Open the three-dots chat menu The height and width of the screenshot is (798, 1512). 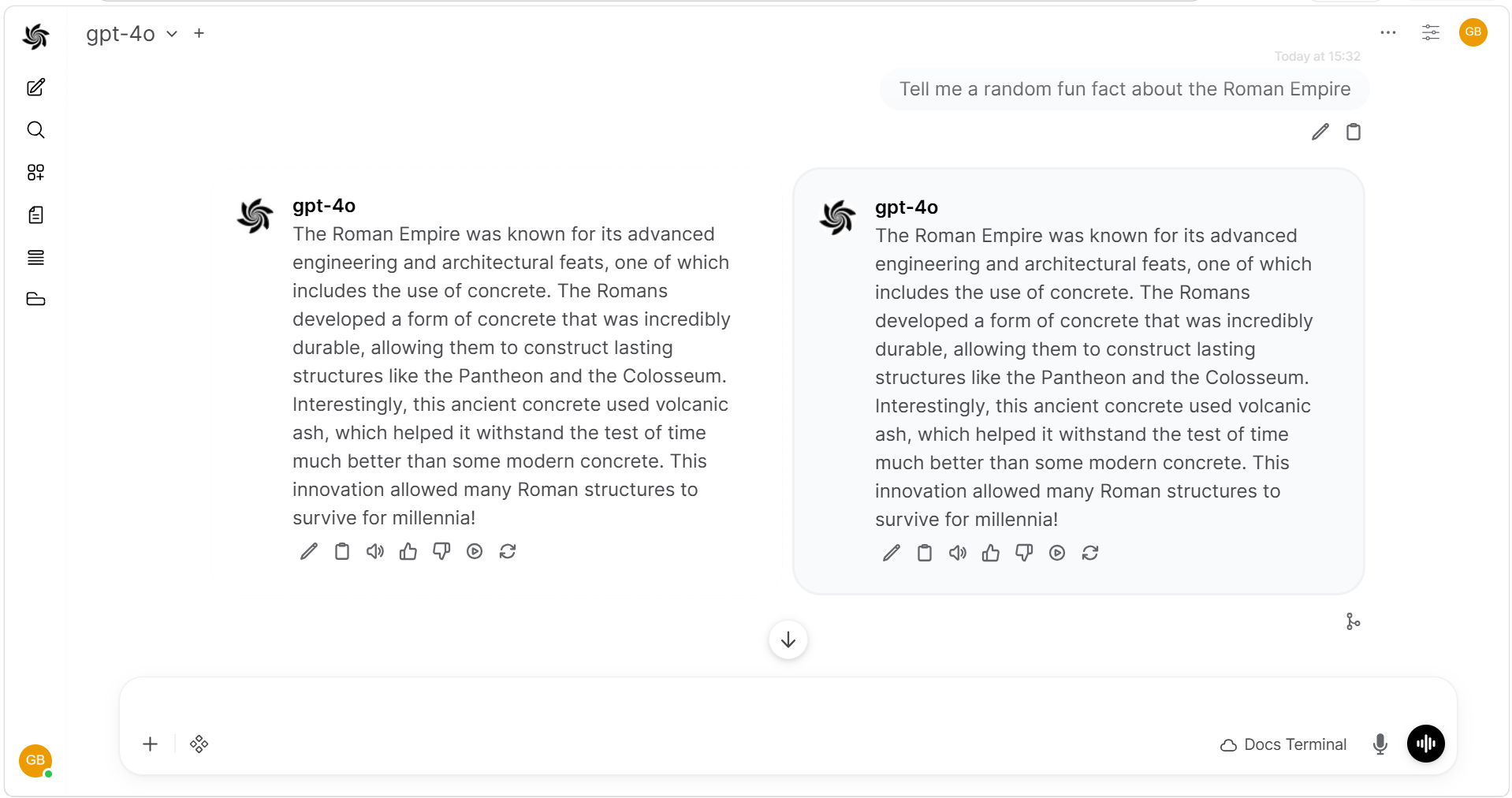coord(1388,32)
